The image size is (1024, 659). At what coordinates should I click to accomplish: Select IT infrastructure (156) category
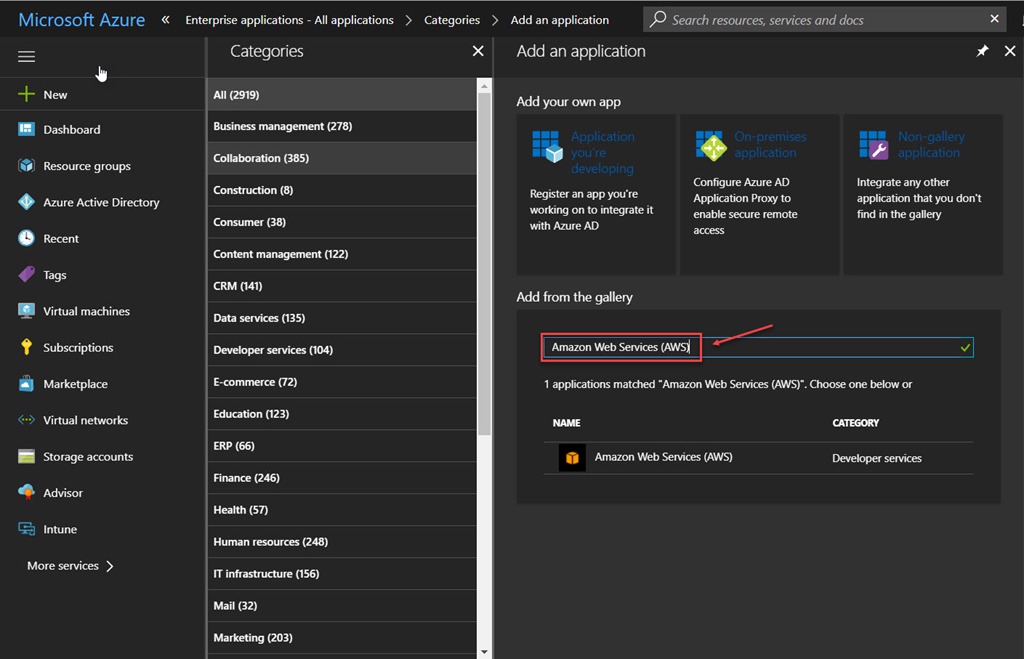(x=342, y=574)
